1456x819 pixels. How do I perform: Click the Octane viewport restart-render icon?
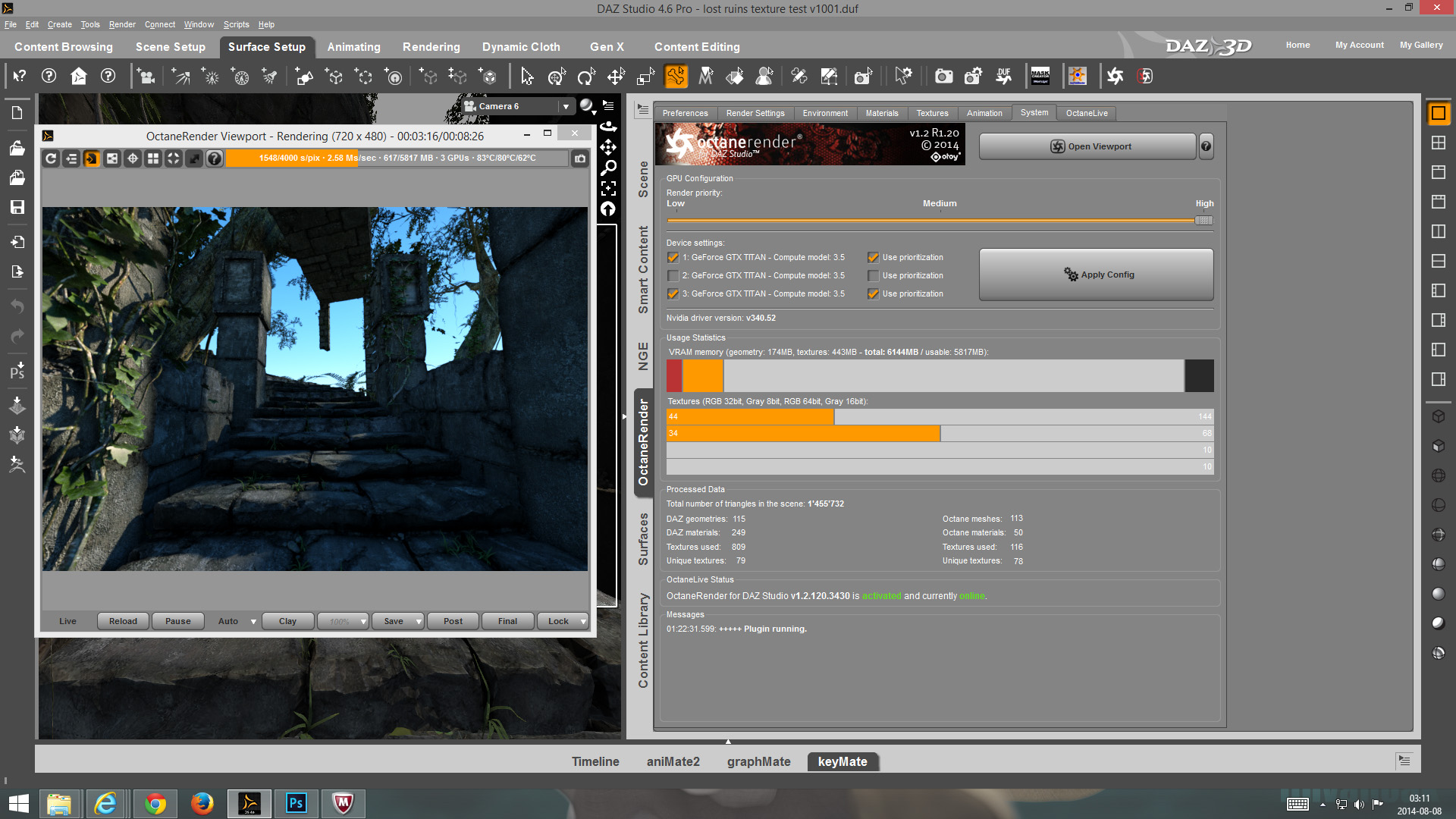(51, 158)
